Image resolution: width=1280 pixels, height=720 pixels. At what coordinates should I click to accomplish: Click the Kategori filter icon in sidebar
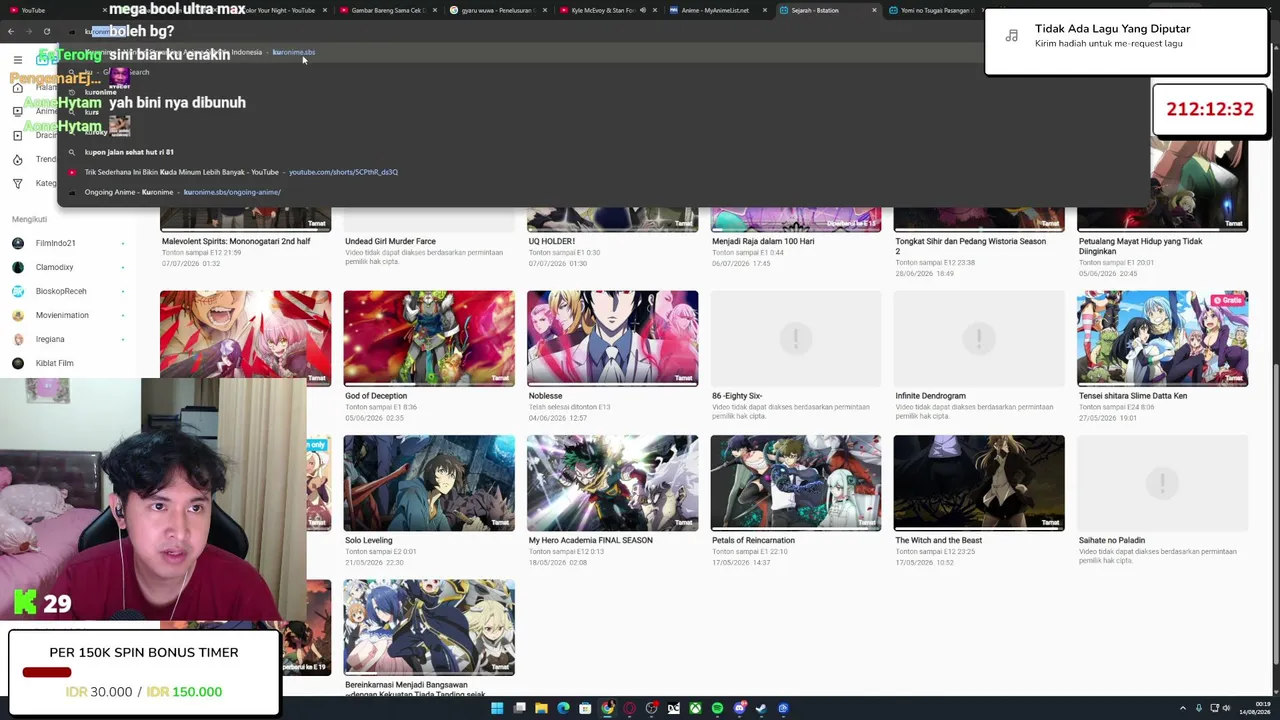pyautogui.click(x=17, y=183)
